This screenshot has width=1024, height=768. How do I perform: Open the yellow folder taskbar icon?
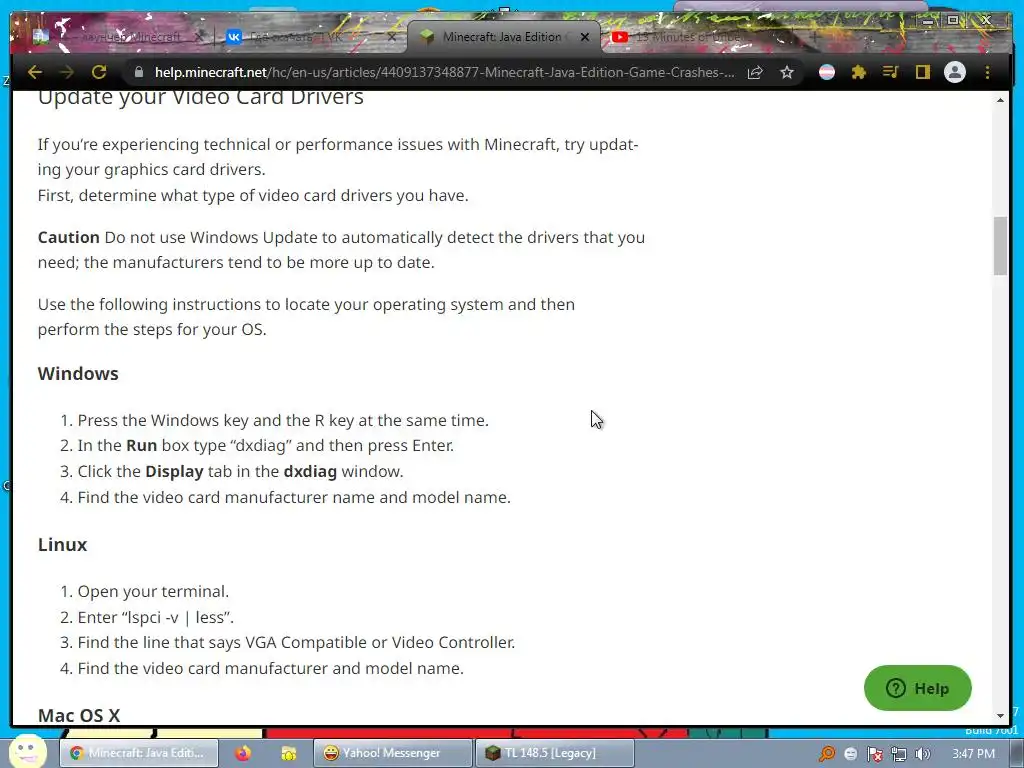tap(289, 753)
